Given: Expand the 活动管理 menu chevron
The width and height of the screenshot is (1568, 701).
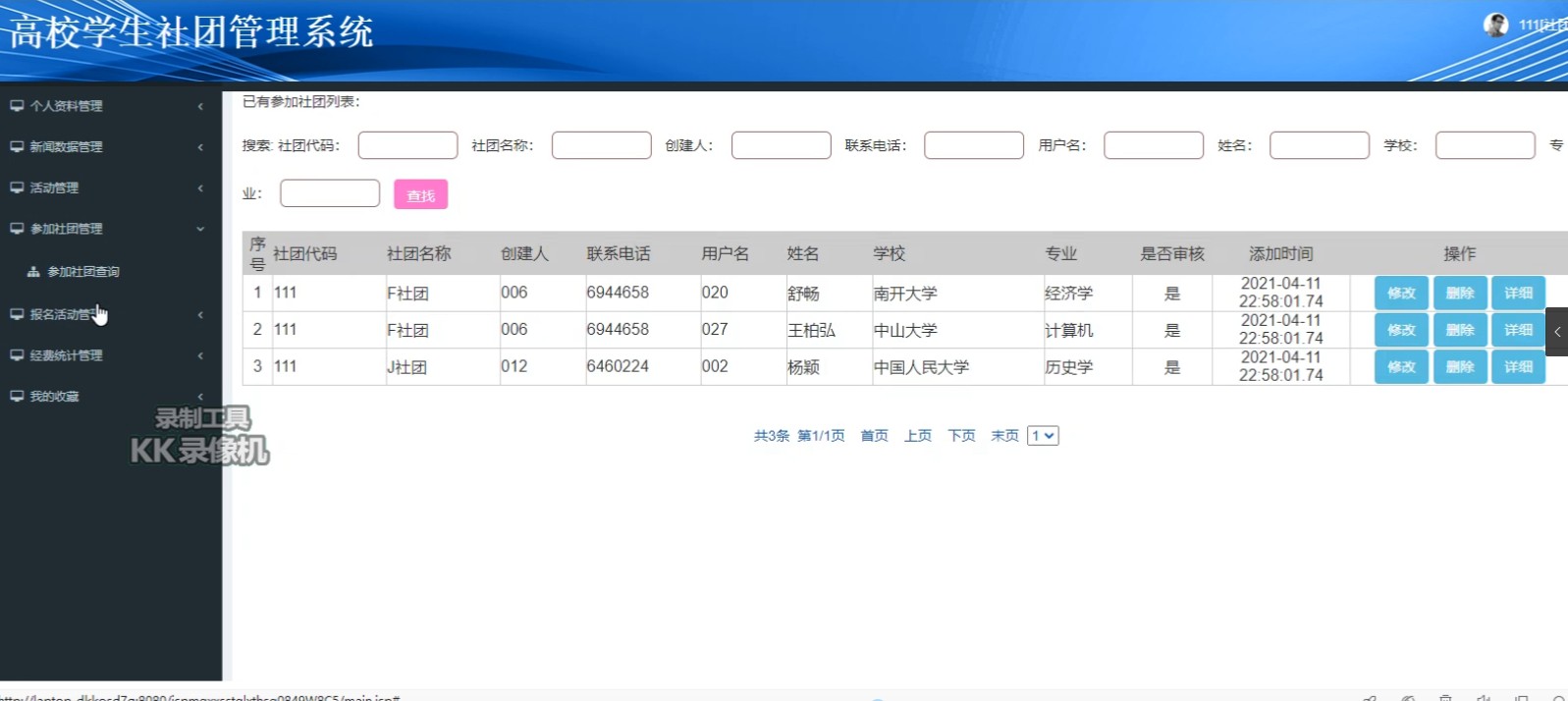Looking at the screenshot, I should tap(200, 188).
